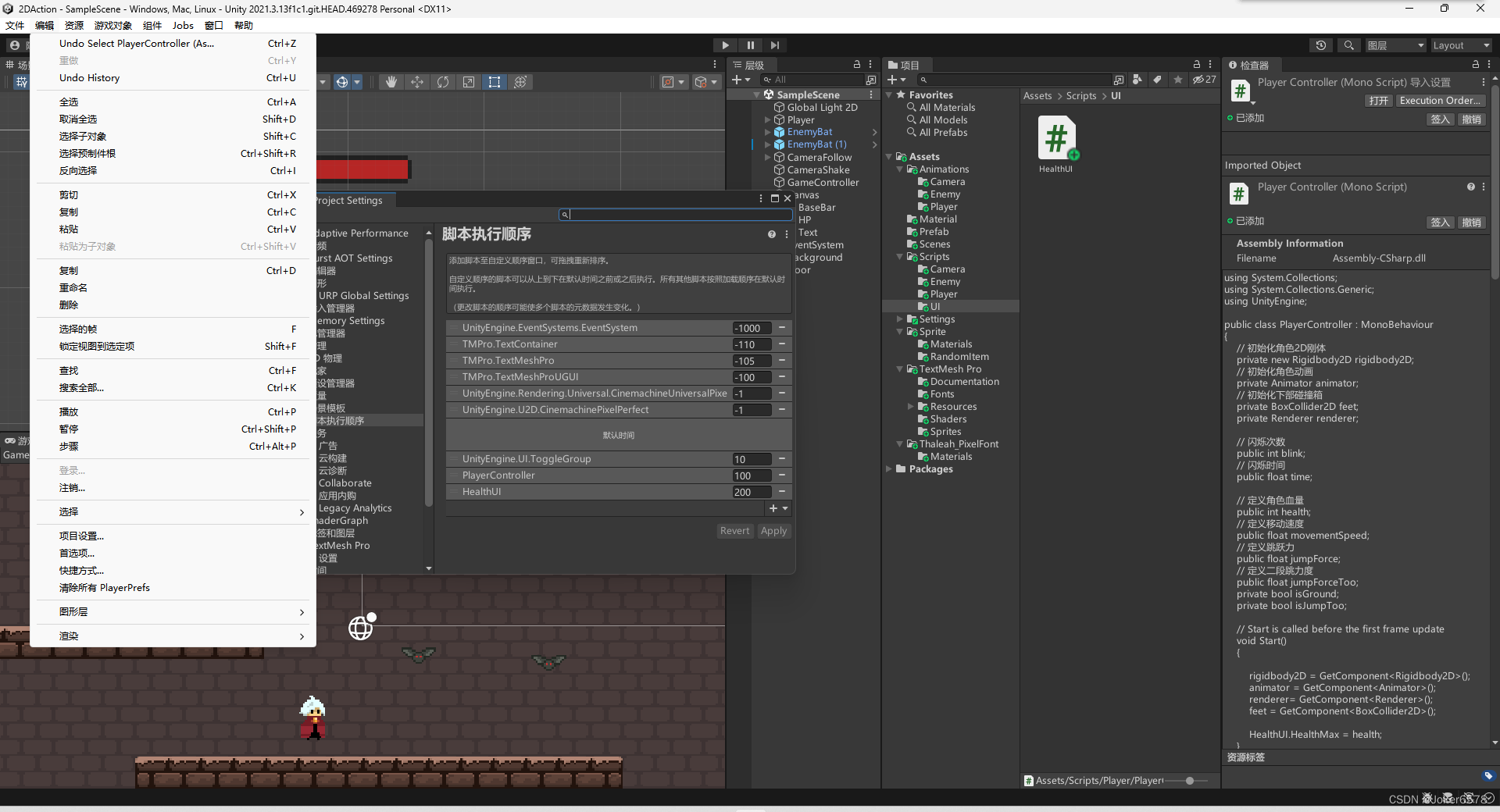Select 项目设置 from the open Edit menu

point(82,536)
